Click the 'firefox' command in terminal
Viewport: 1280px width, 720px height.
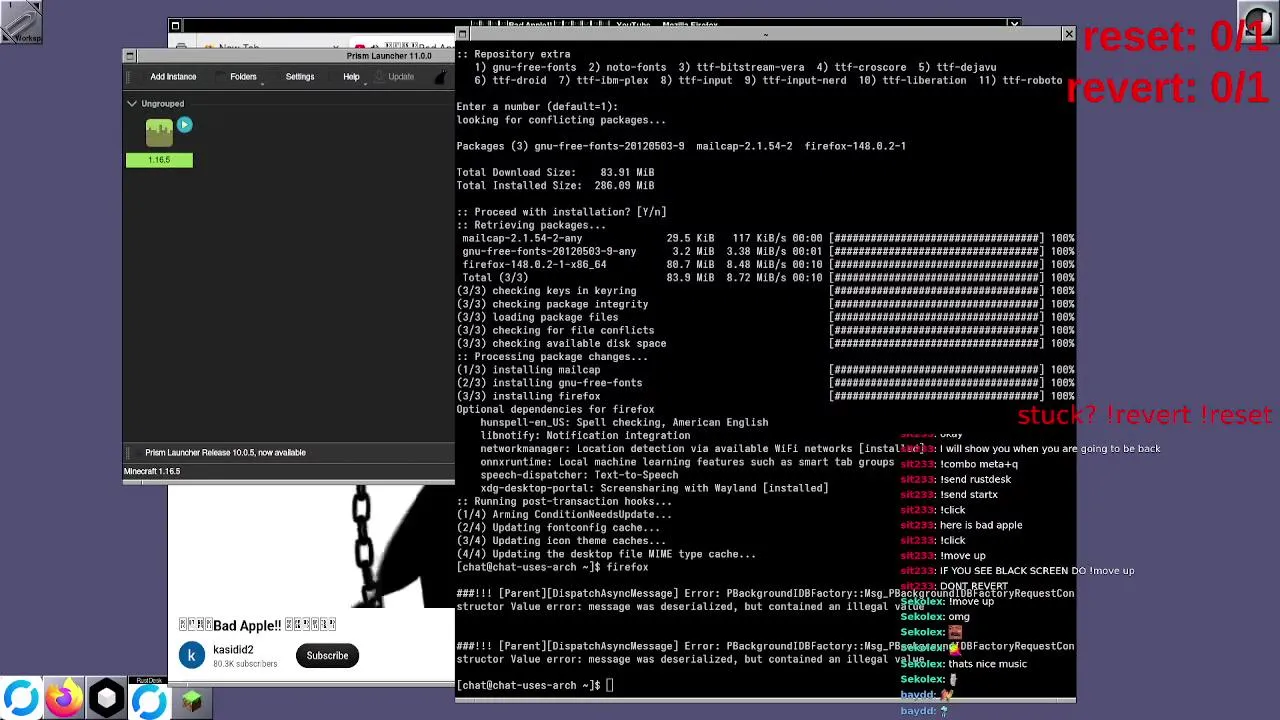627,567
